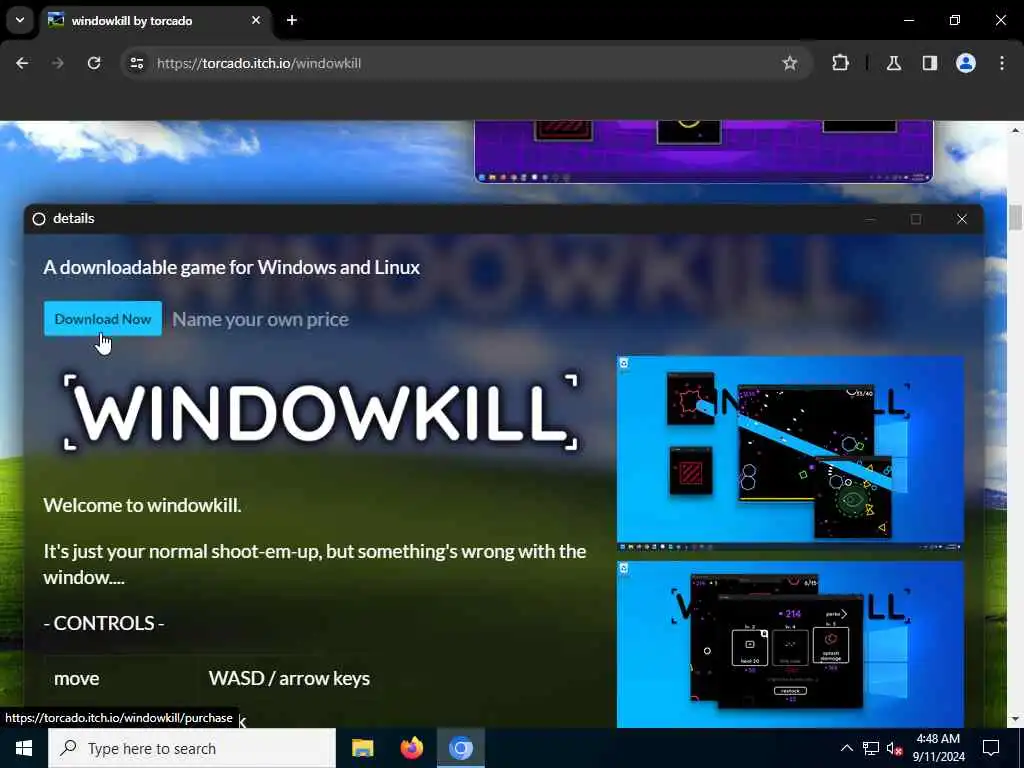Screen dimensions: 1024x768
Task: Click the forward navigation arrow
Action: point(58,63)
